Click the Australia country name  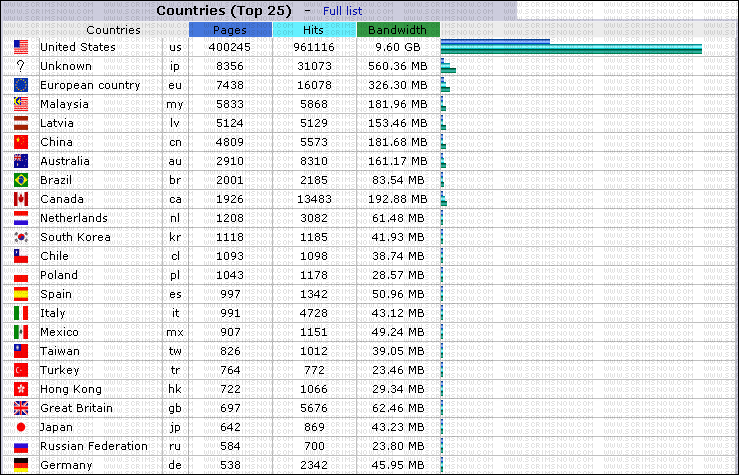[x=65, y=161]
